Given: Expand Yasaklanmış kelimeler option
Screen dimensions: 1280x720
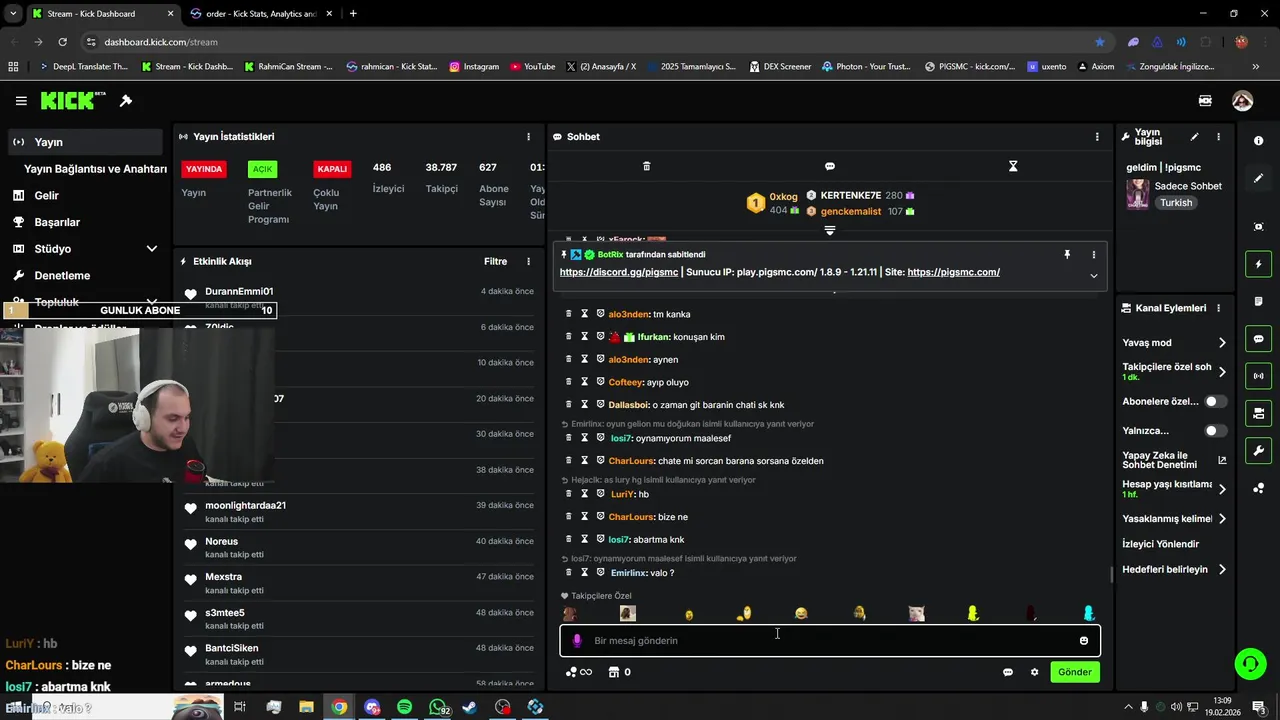Looking at the screenshot, I should pos(1222,519).
